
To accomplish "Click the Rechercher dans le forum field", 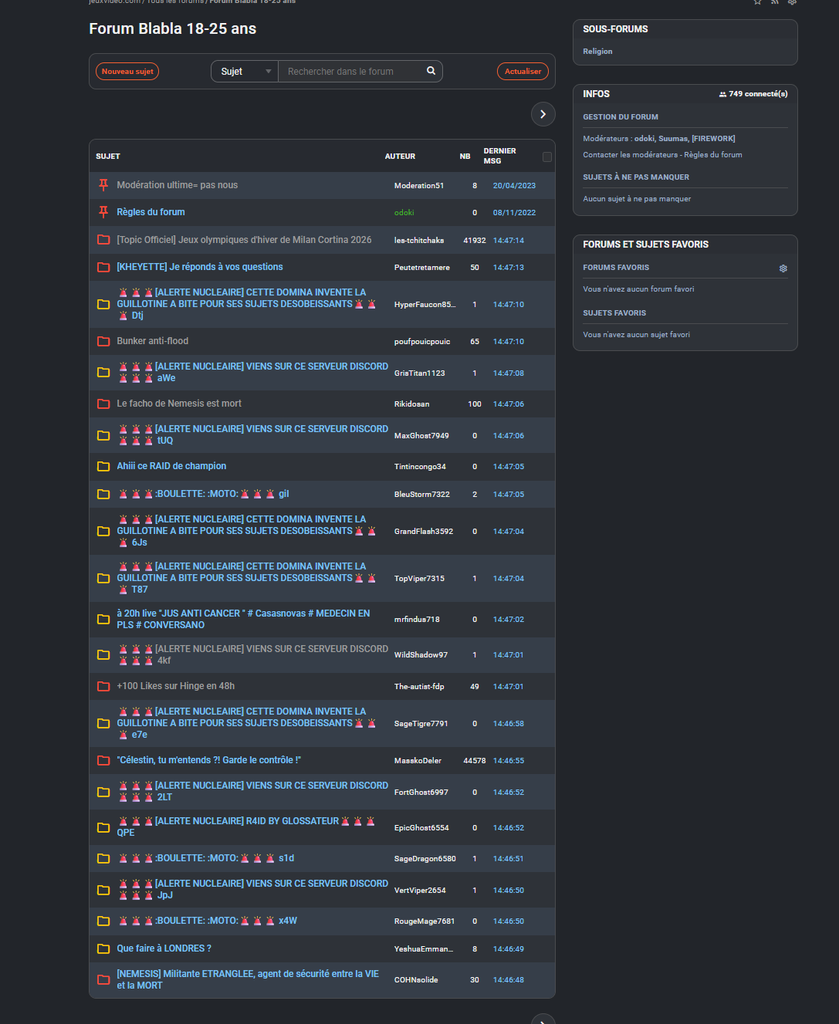I will pos(352,71).
